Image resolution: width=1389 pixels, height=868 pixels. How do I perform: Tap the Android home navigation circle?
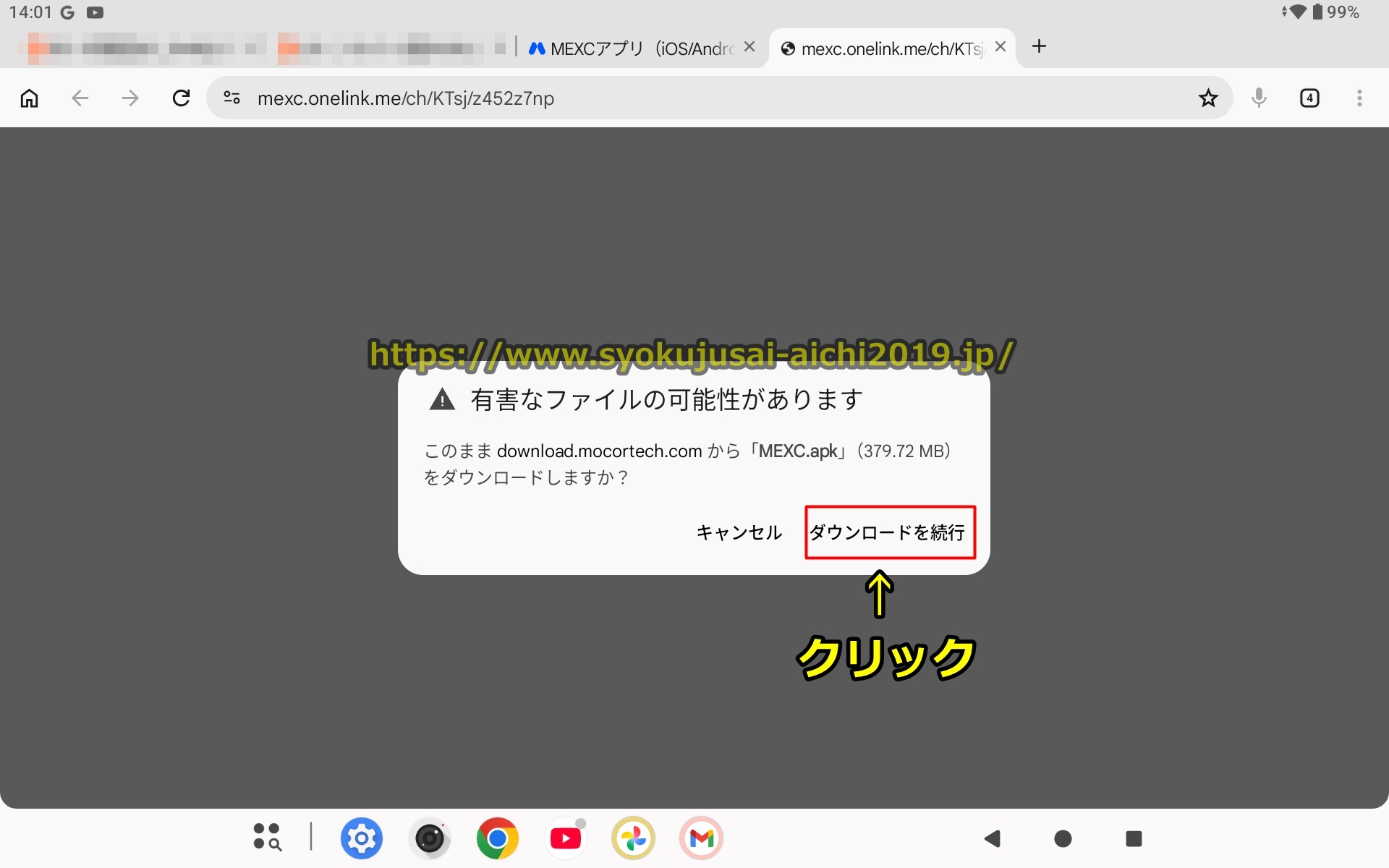tap(1063, 838)
